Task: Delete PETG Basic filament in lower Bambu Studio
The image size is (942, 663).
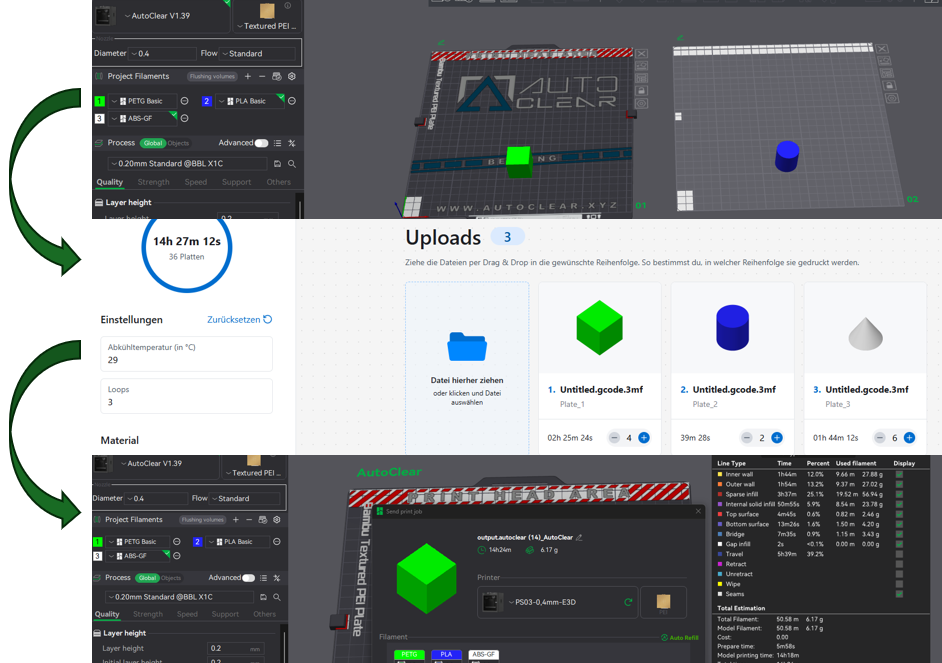Action: [x=177, y=542]
